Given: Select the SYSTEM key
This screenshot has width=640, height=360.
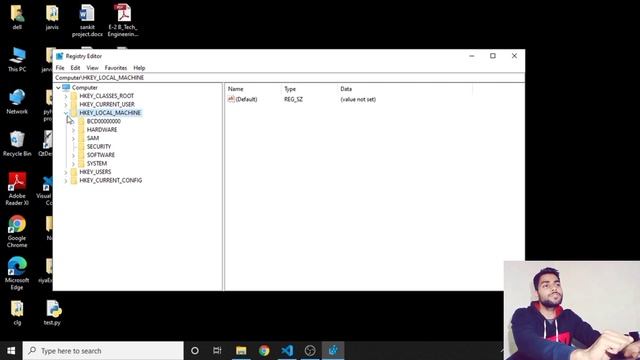Looking at the screenshot, I should [97, 164].
